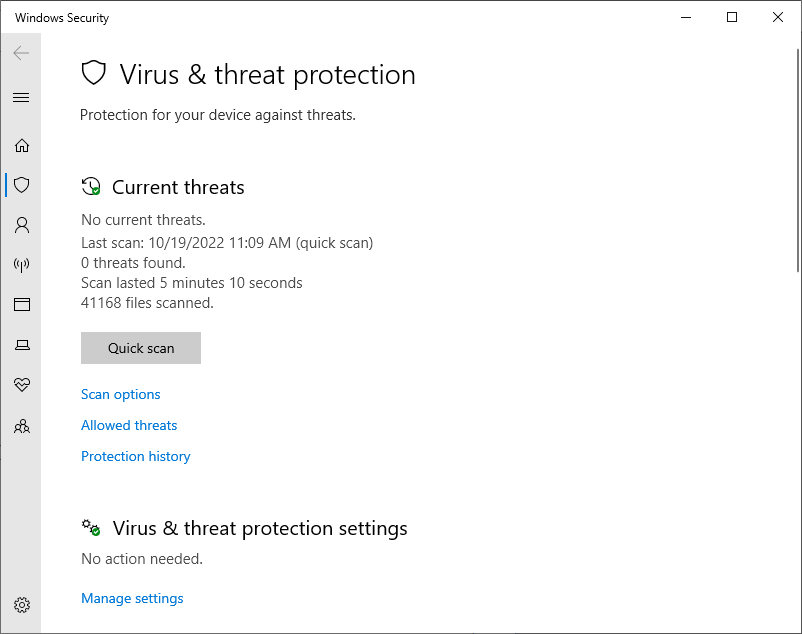Minimize the Windows Security window
Screen dimensions: 802x634
coord(686,17)
